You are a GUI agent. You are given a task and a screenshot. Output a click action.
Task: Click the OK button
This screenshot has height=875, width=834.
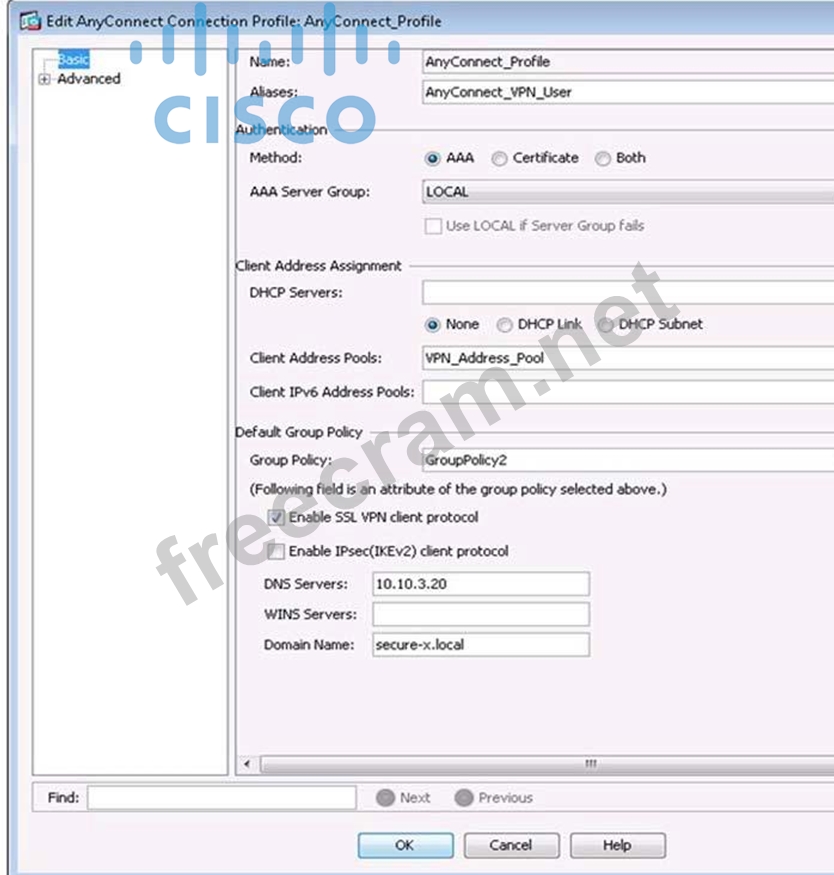404,845
